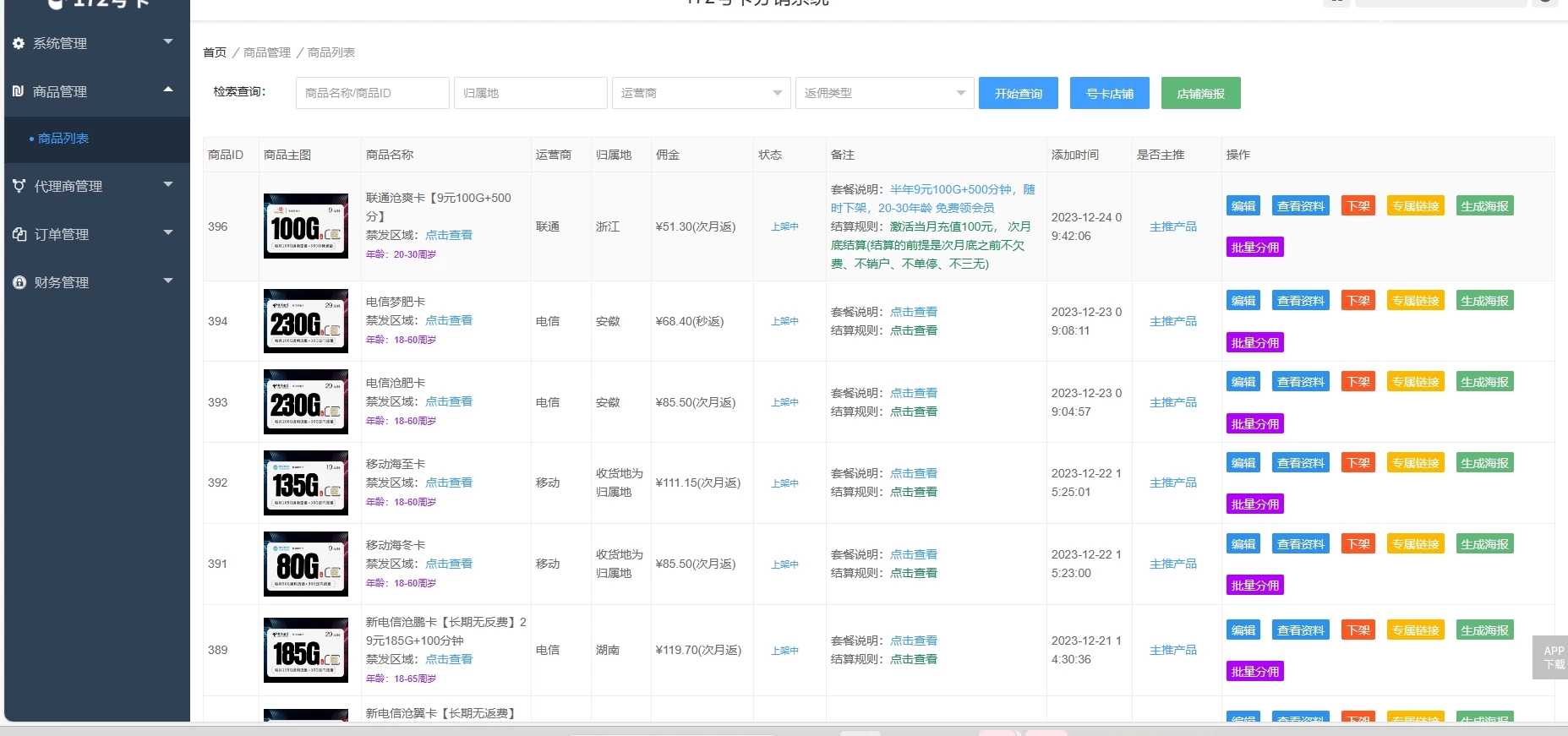
Task: Expand the 财务管理 menu arrow
Action: pyautogui.click(x=168, y=280)
